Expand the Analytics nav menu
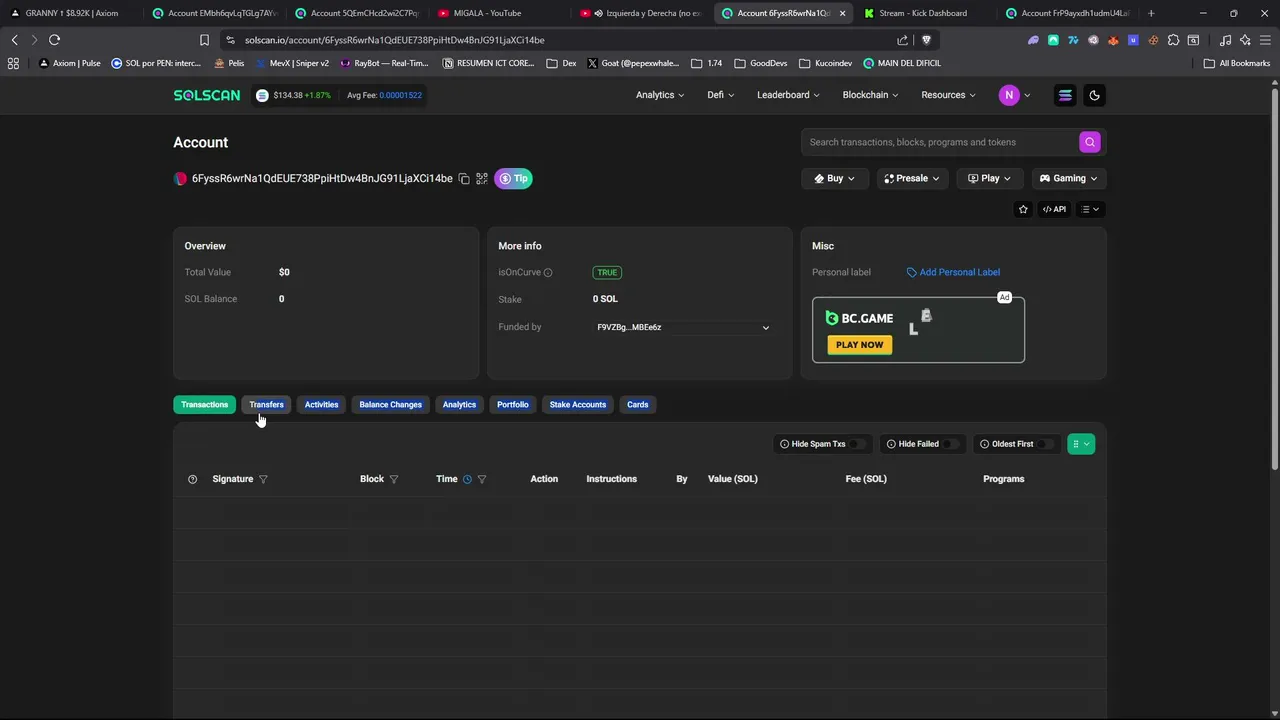The width and height of the screenshot is (1280, 720). click(x=660, y=95)
